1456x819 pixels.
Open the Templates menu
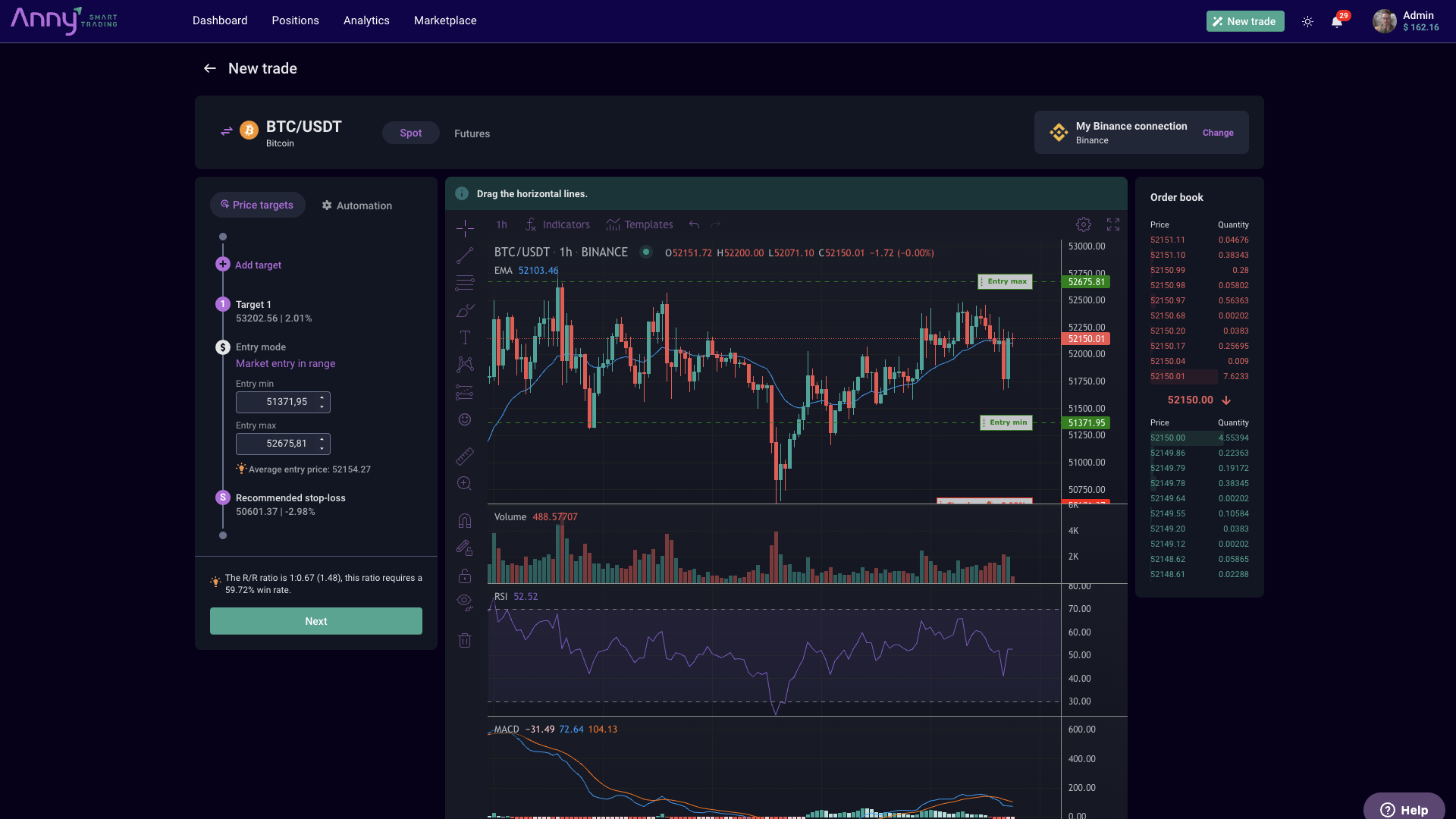pos(648,224)
